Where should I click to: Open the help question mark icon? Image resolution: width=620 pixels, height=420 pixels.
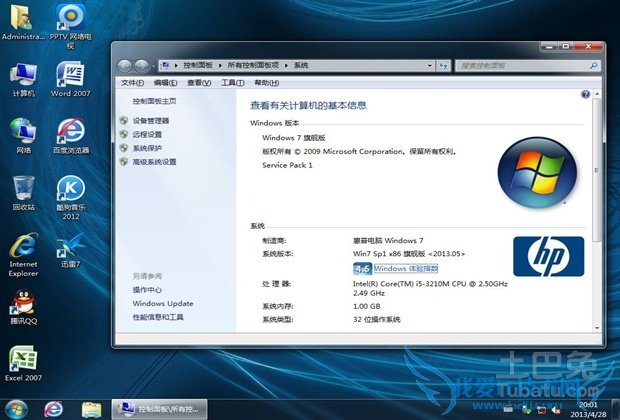pos(585,94)
